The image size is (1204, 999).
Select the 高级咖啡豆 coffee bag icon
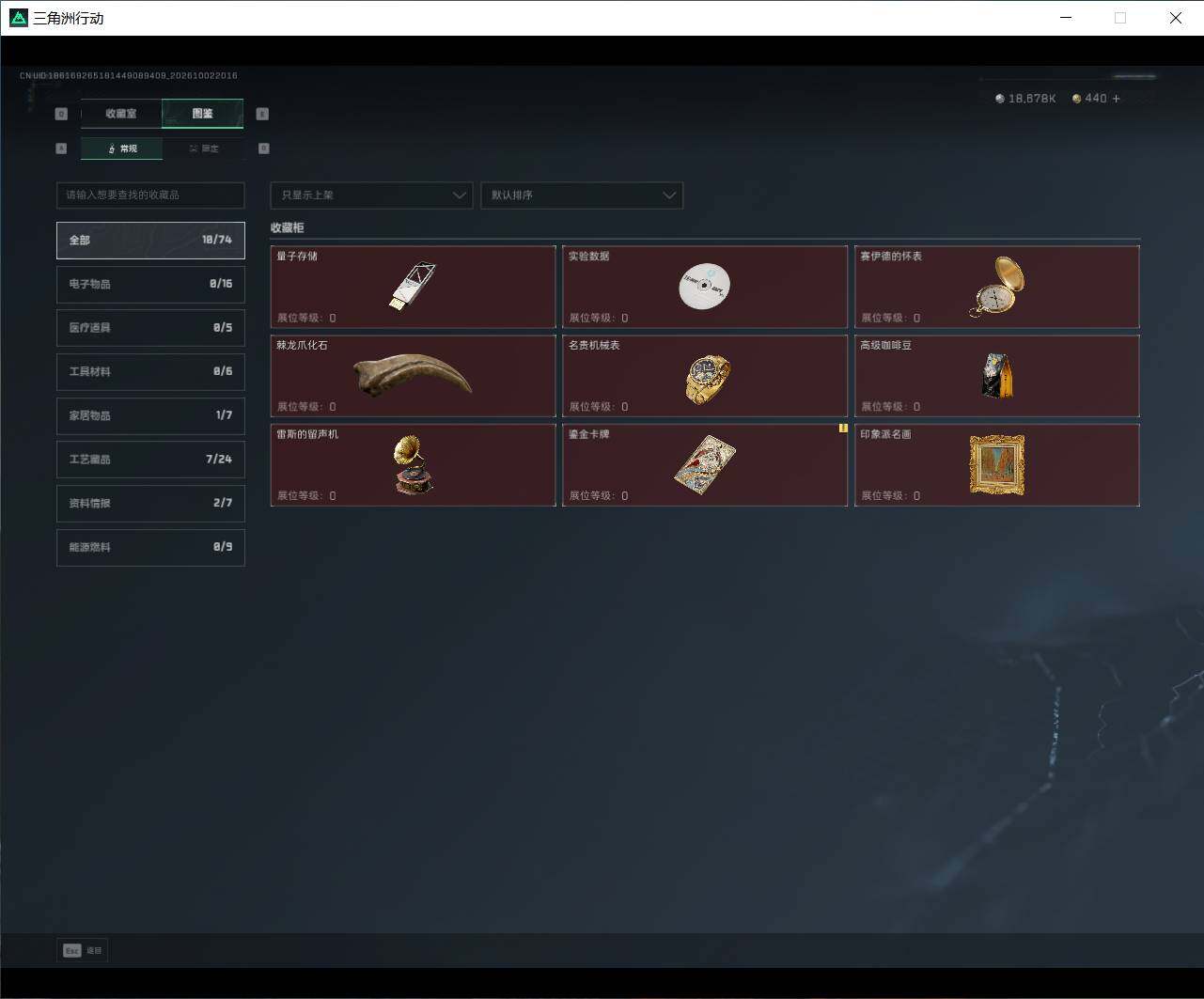[x=997, y=376]
